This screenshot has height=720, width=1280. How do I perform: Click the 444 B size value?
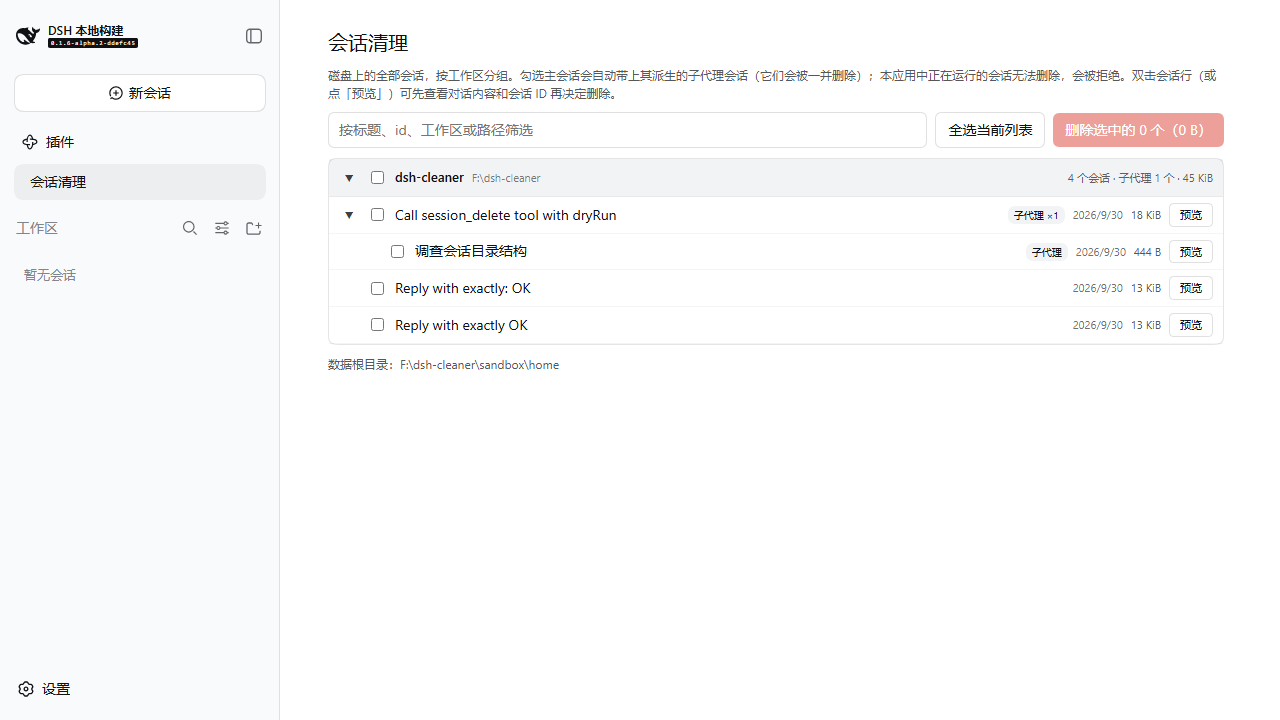tap(1148, 252)
